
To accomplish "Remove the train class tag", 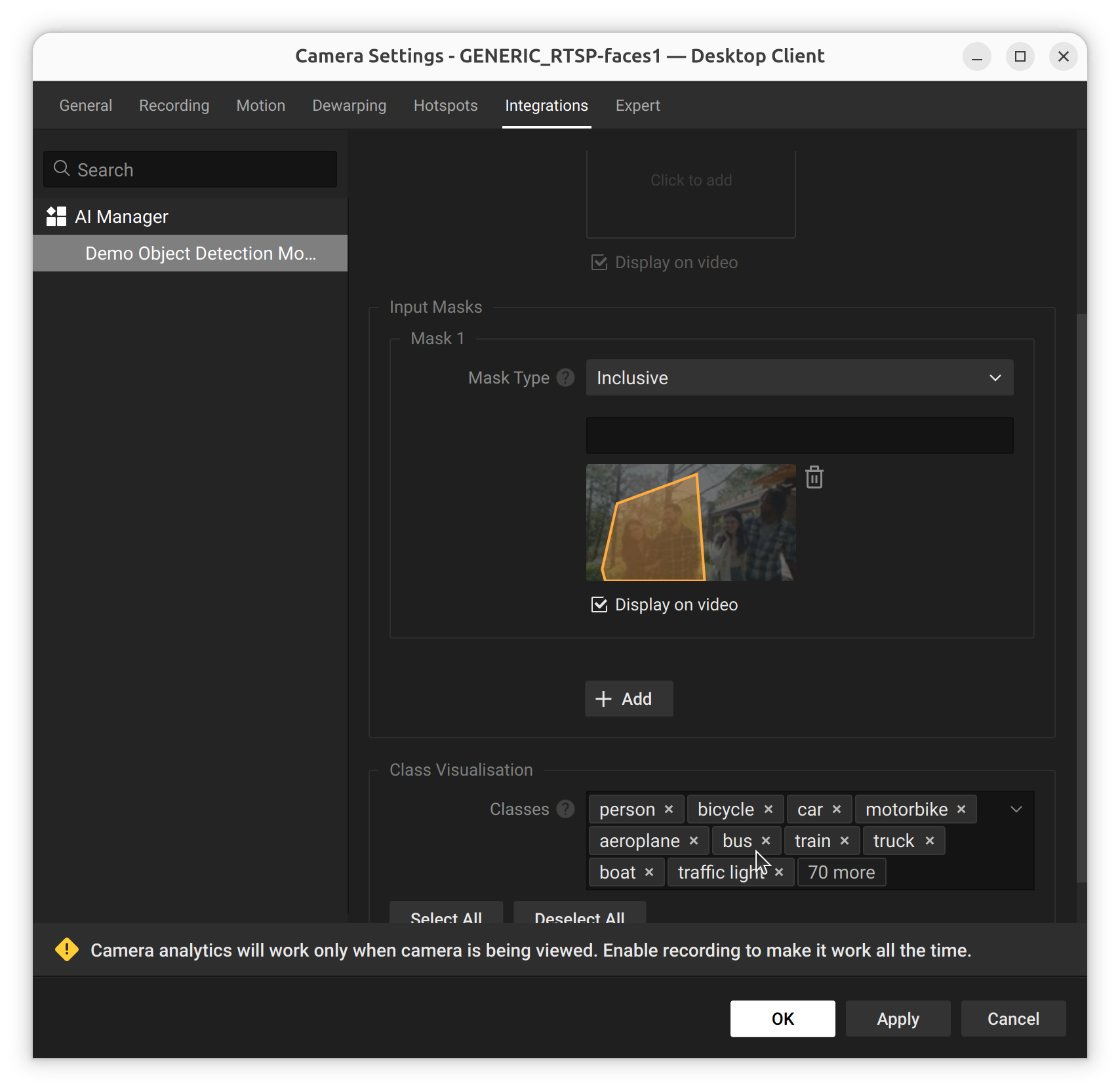I will pyautogui.click(x=845, y=841).
